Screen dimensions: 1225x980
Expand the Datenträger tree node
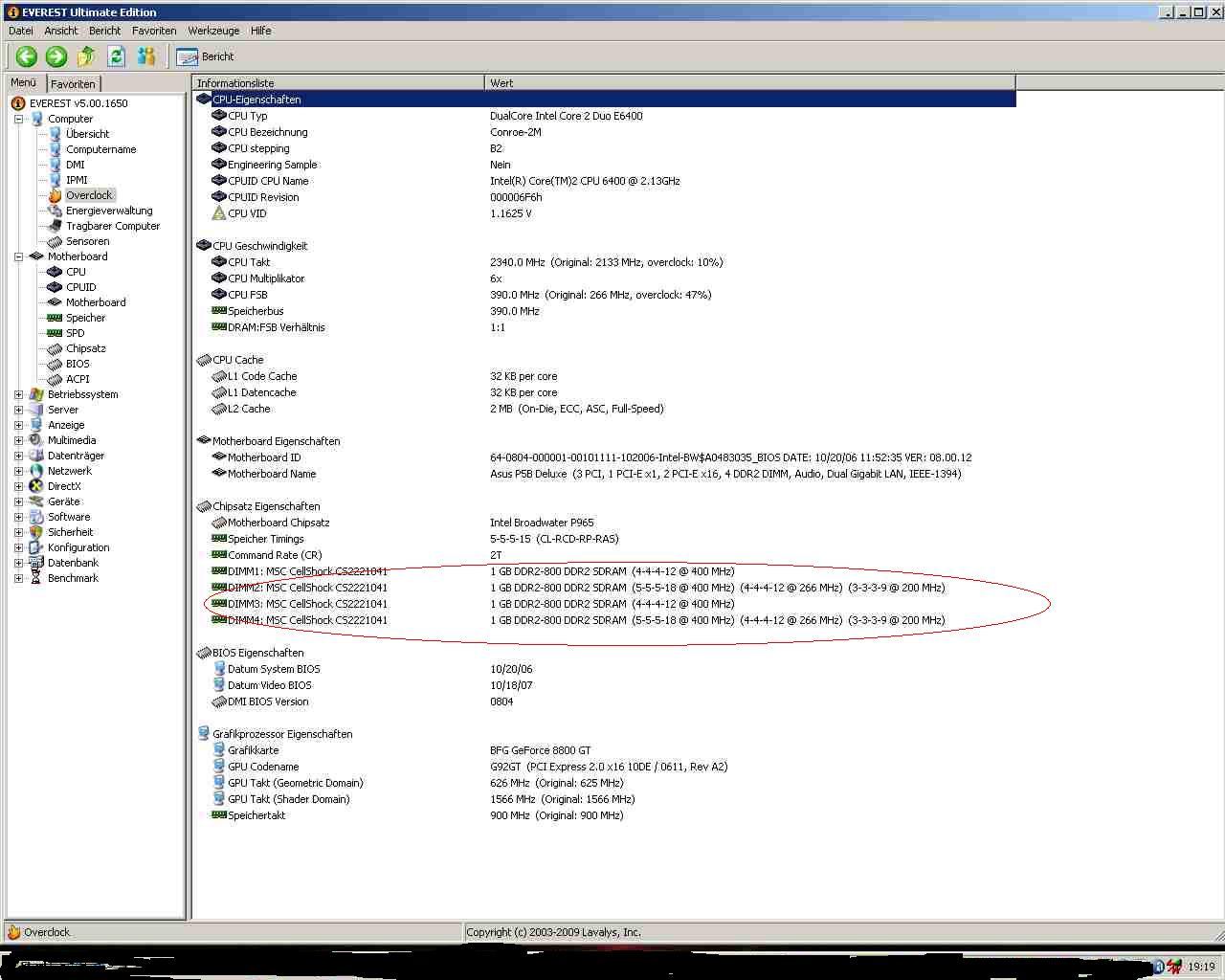pyautogui.click(x=18, y=456)
